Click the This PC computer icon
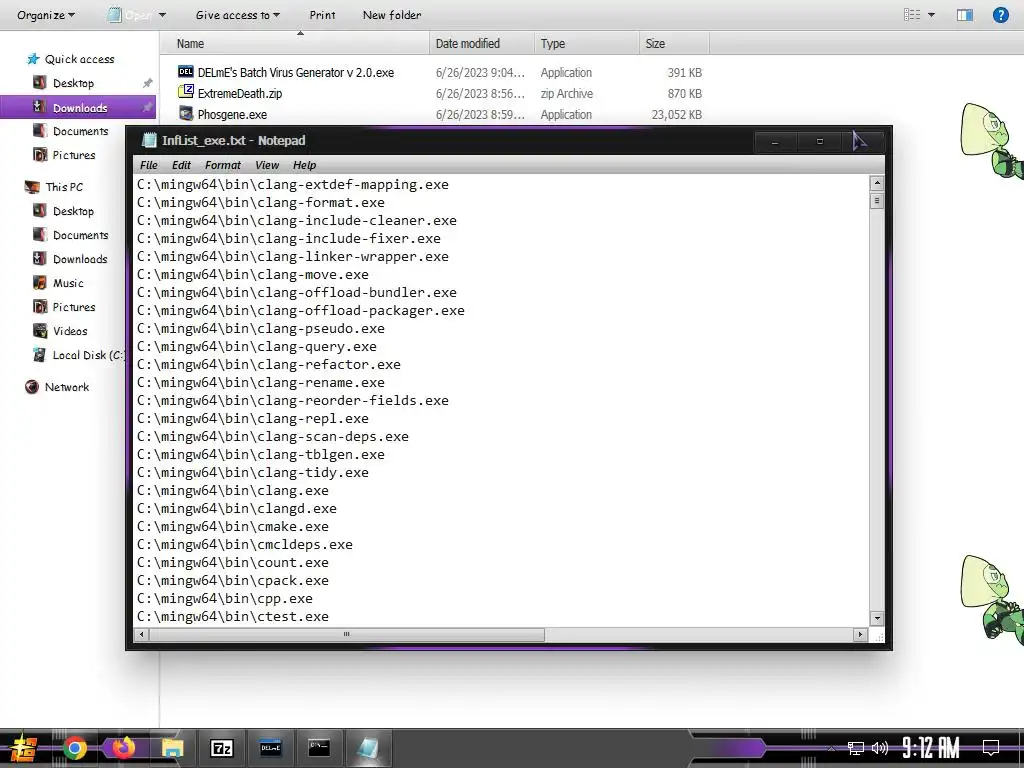The height and width of the screenshot is (768, 1024). tap(32, 187)
